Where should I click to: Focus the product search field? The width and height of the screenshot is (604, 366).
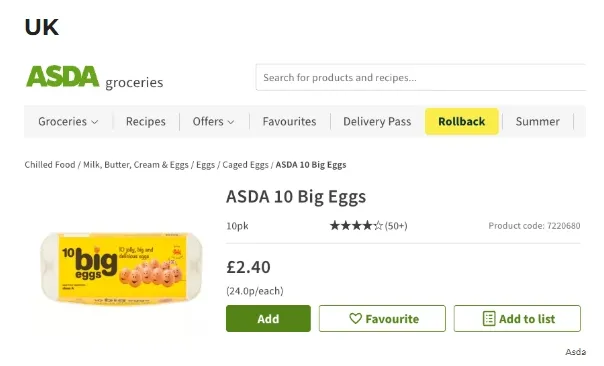click(421, 77)
